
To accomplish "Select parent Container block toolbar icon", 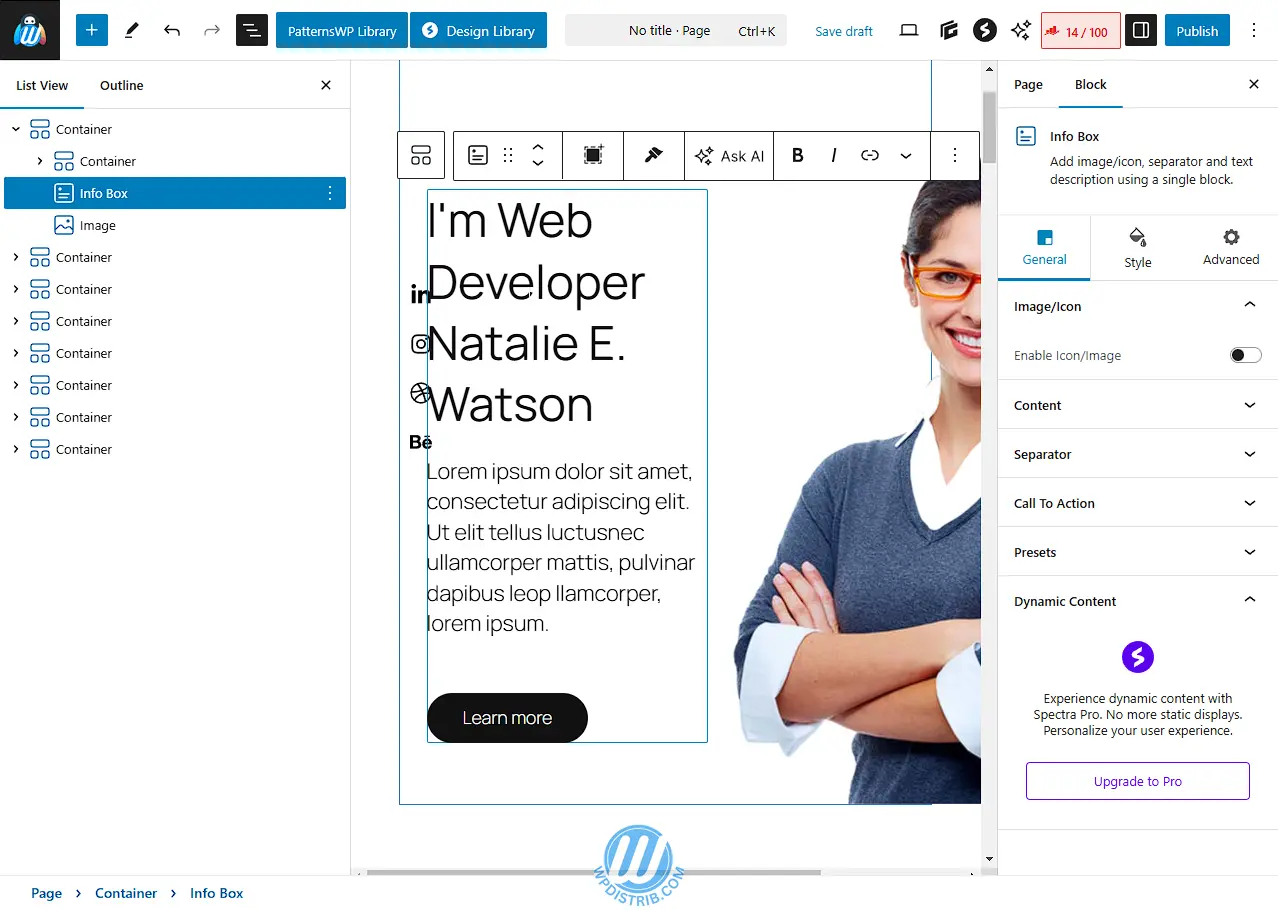I will [421, 155].
